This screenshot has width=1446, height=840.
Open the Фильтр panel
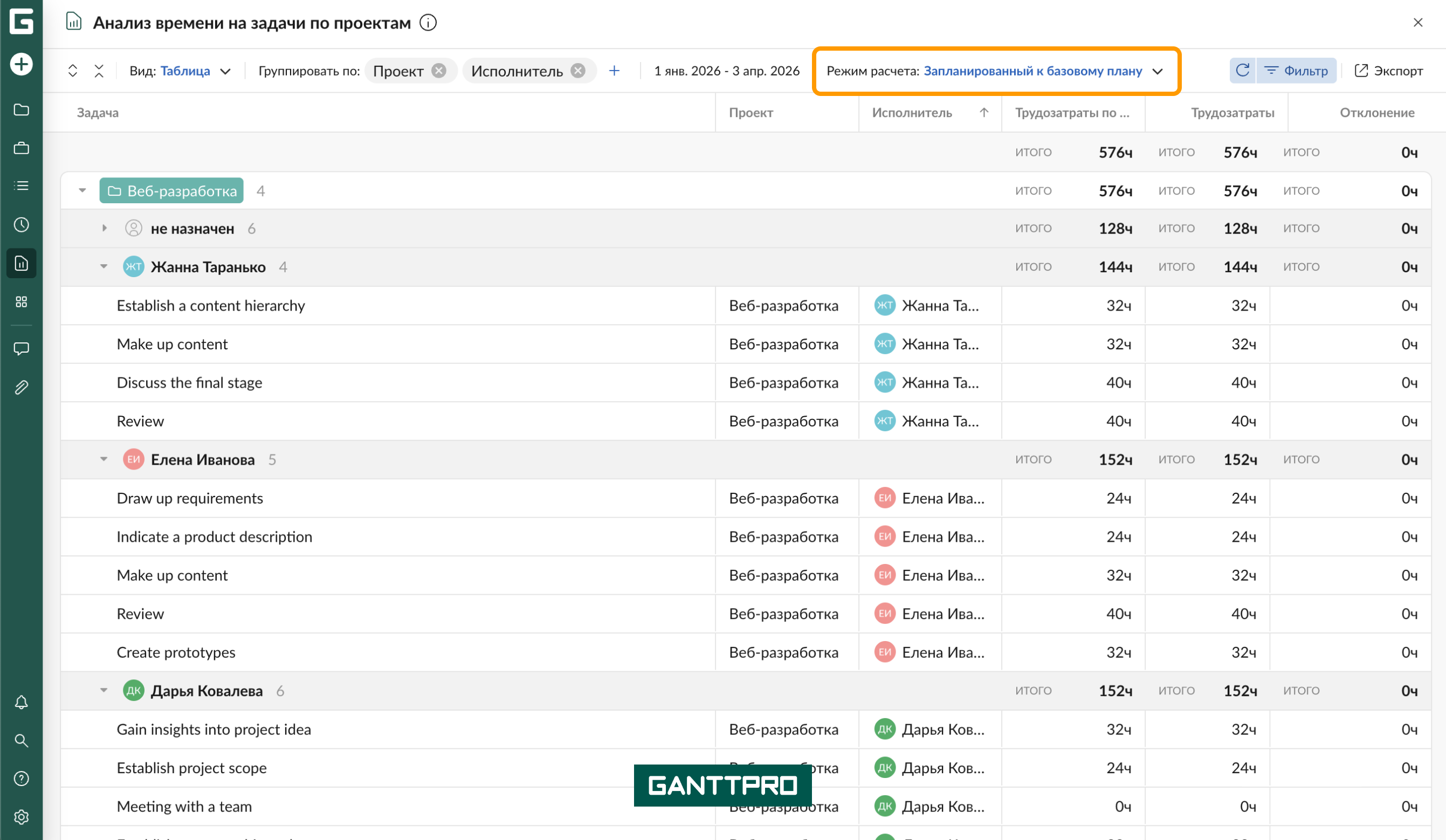click(1296, 71)
